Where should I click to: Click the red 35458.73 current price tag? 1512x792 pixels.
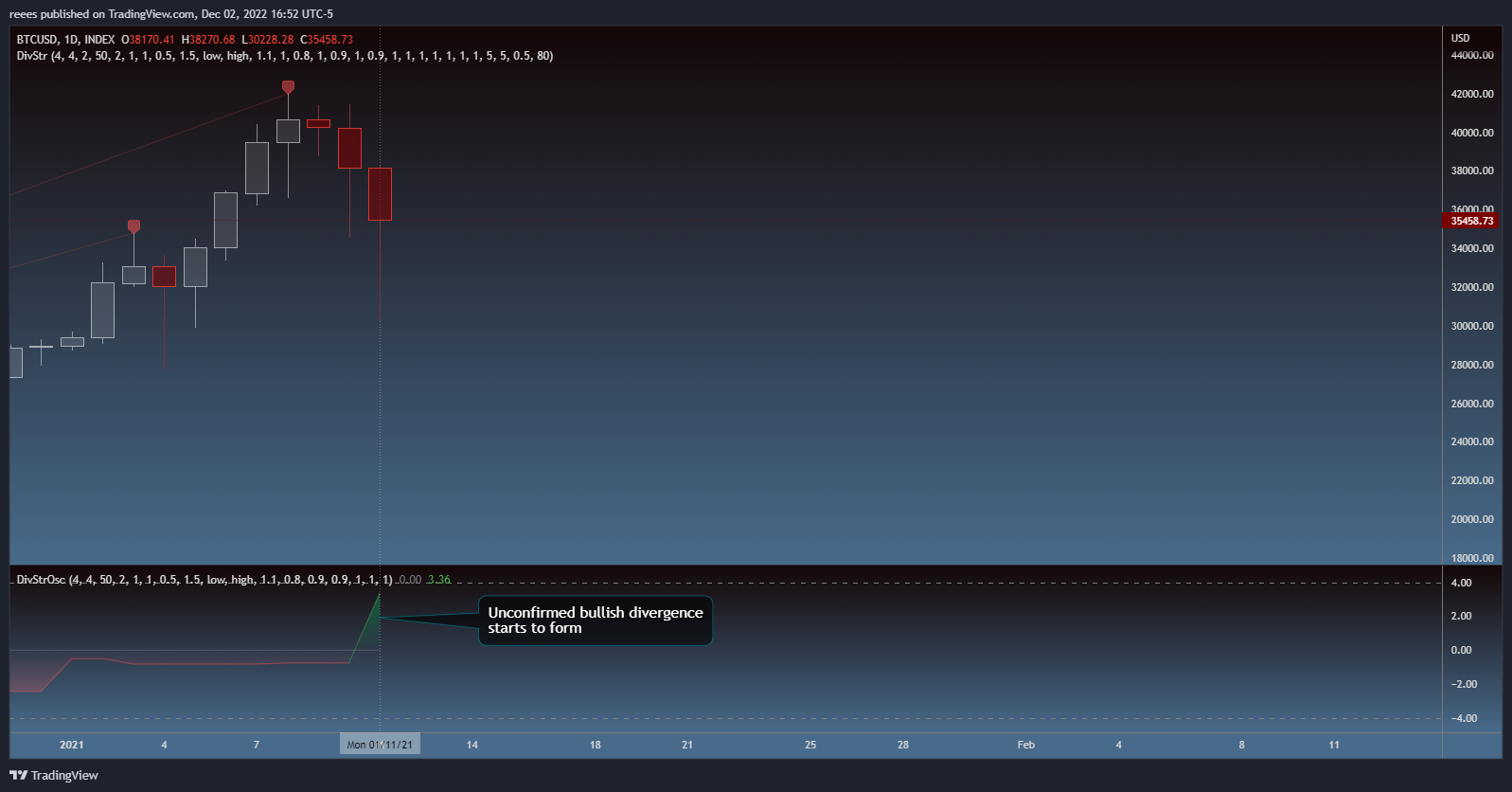pyautogui.click(x=1470, y=221)
